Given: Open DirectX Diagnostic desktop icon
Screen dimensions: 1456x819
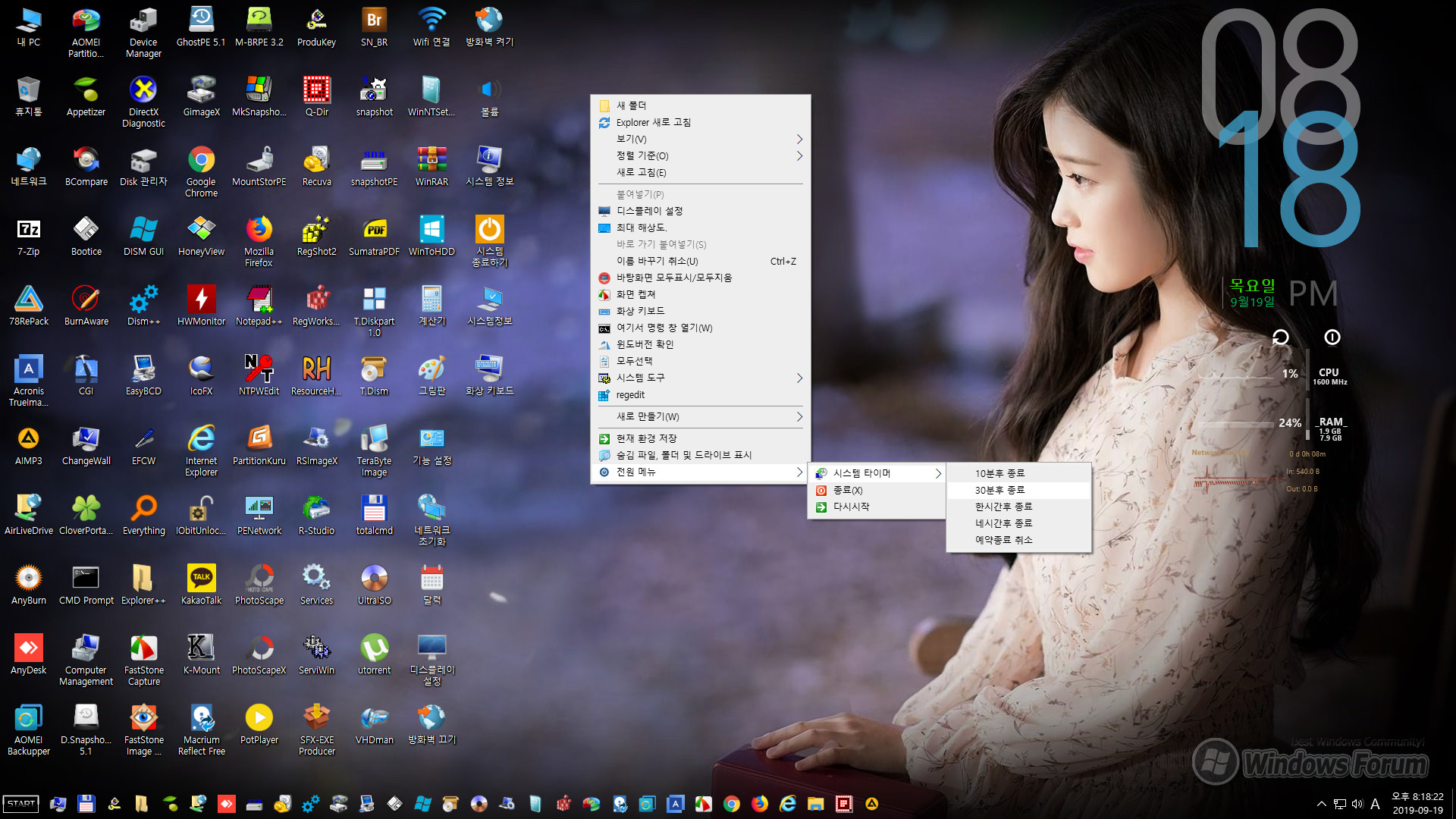Looking at the screenshot, I should 143,102.
